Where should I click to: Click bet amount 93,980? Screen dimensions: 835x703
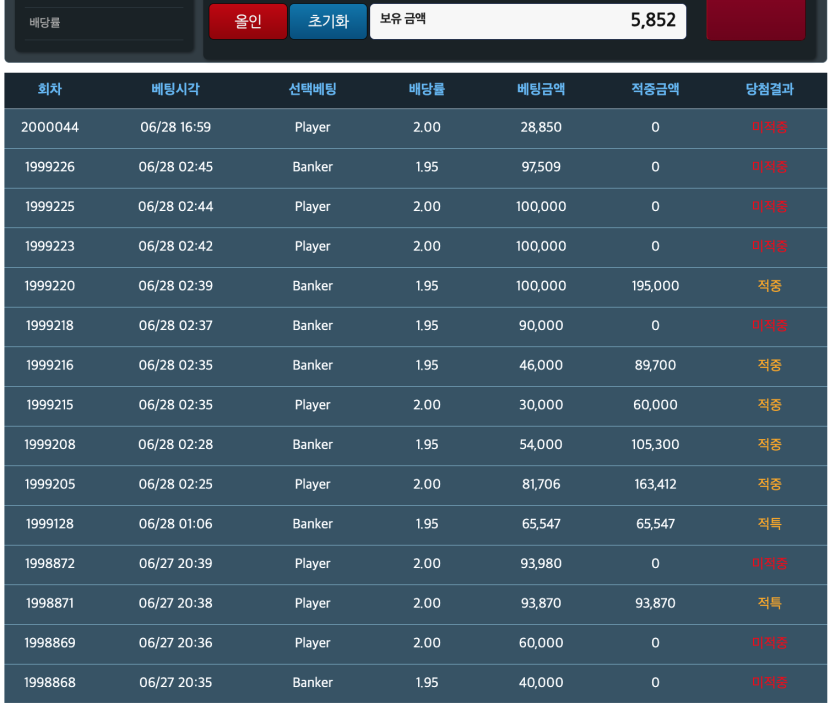coord(541,563)
